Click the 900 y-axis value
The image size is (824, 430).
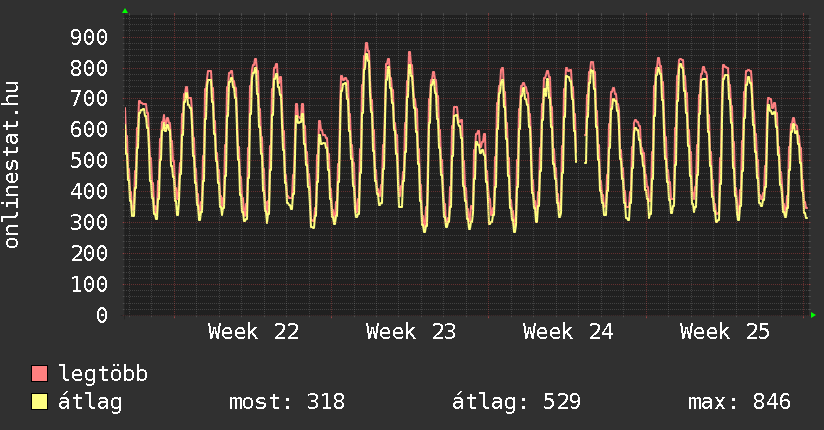click(89, 37)
